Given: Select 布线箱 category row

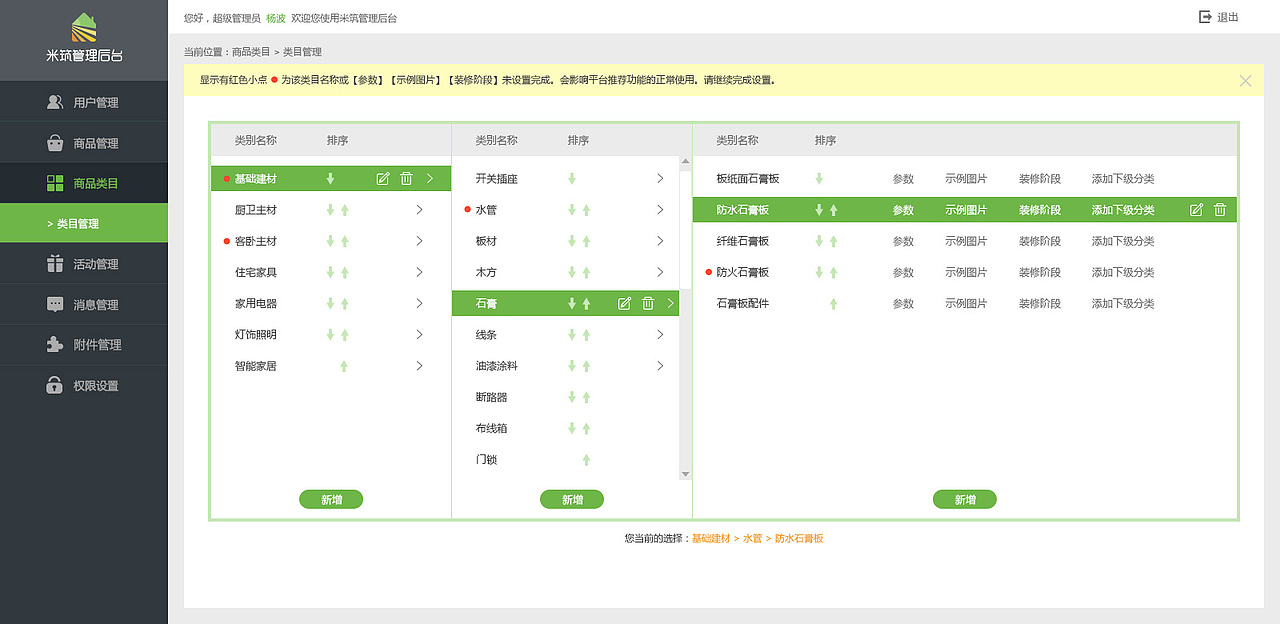Looking at the screenshot, I should tap(565, 428).
